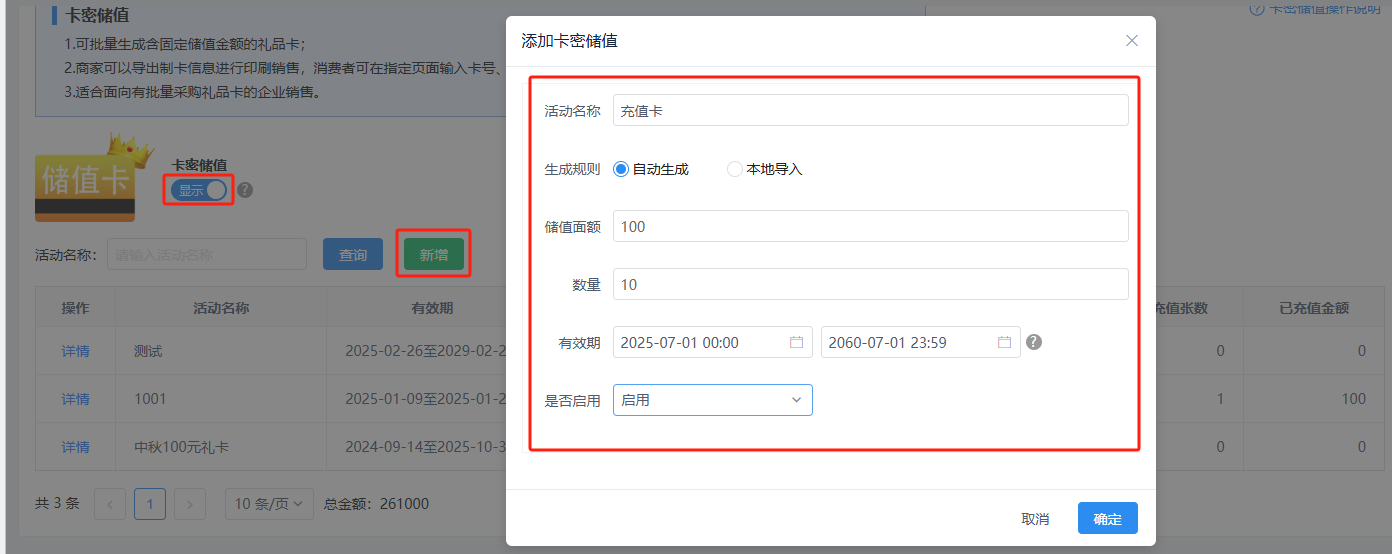1392x554 pixels.
Task: Click the calendar icon in end date field
Action: click(1004, 342)
